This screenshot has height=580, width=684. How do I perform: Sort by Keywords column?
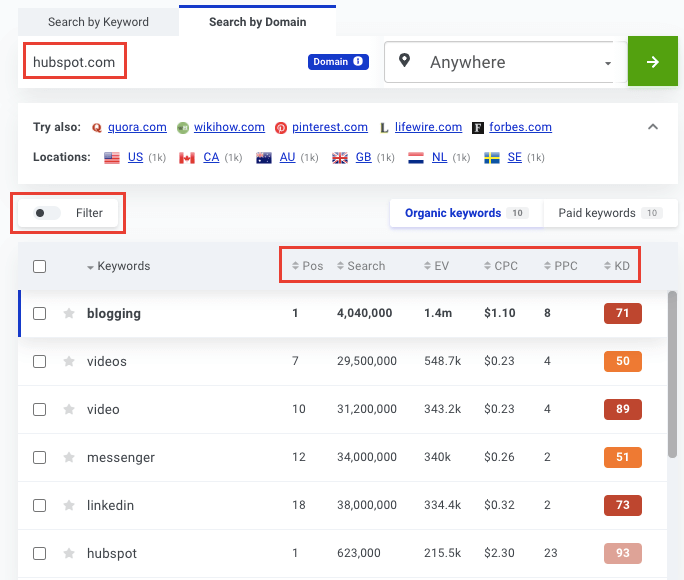[x=118, y=266]
